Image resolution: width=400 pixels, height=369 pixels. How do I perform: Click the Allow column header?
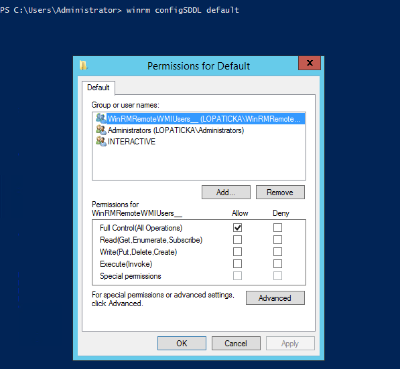tap(240, 213)
